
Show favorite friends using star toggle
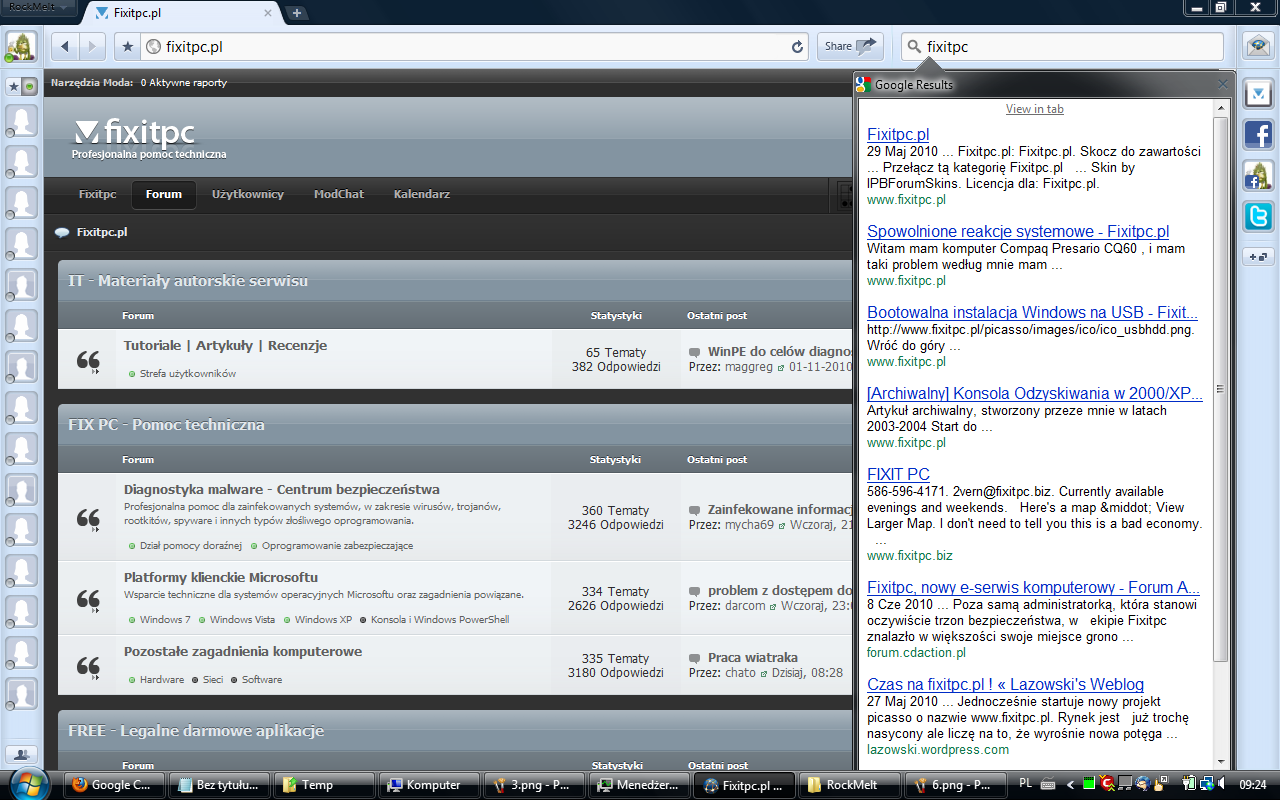click(14, 86)
